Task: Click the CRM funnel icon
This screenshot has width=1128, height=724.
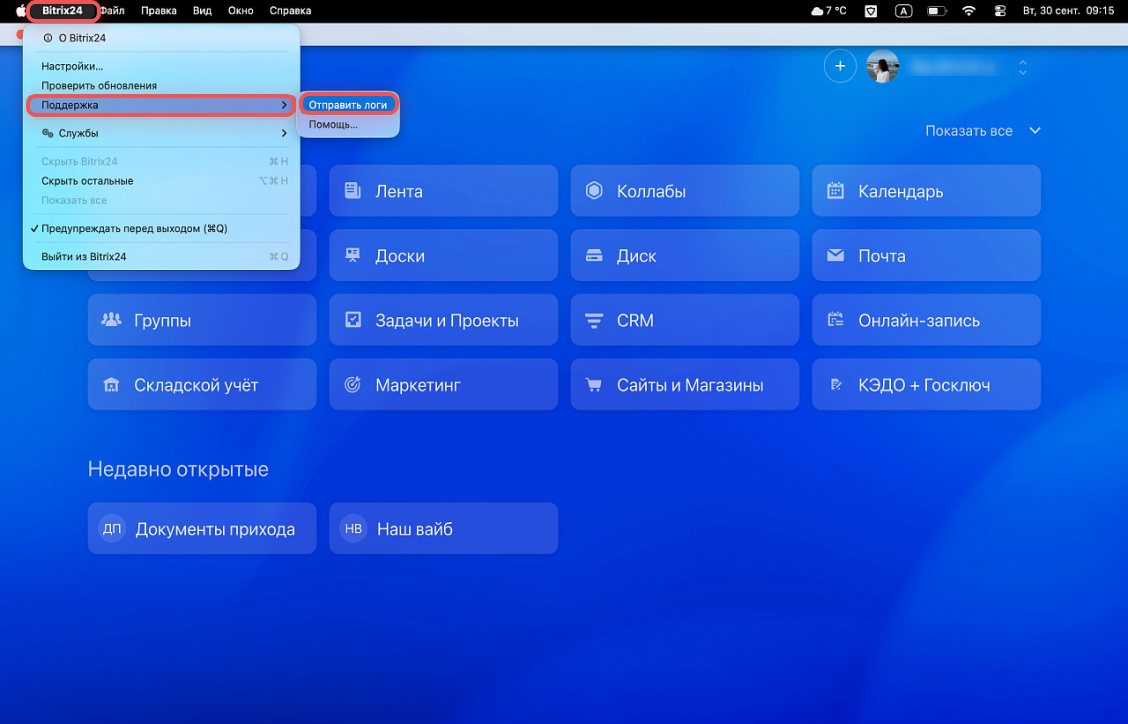Action: (x=594, y=321)
